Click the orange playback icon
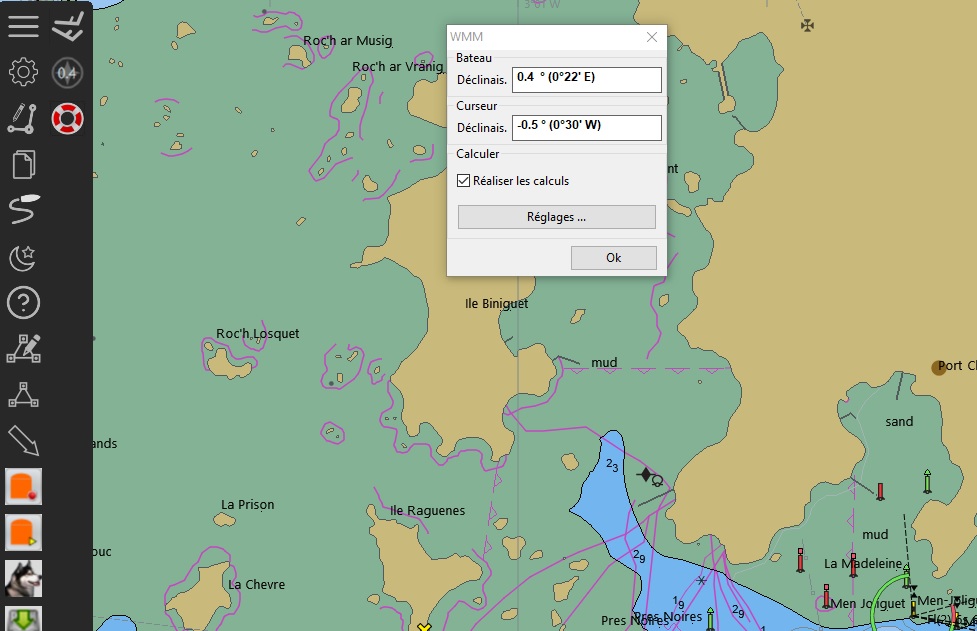Viewport: 977px width, 631px height. pos(23,532)
